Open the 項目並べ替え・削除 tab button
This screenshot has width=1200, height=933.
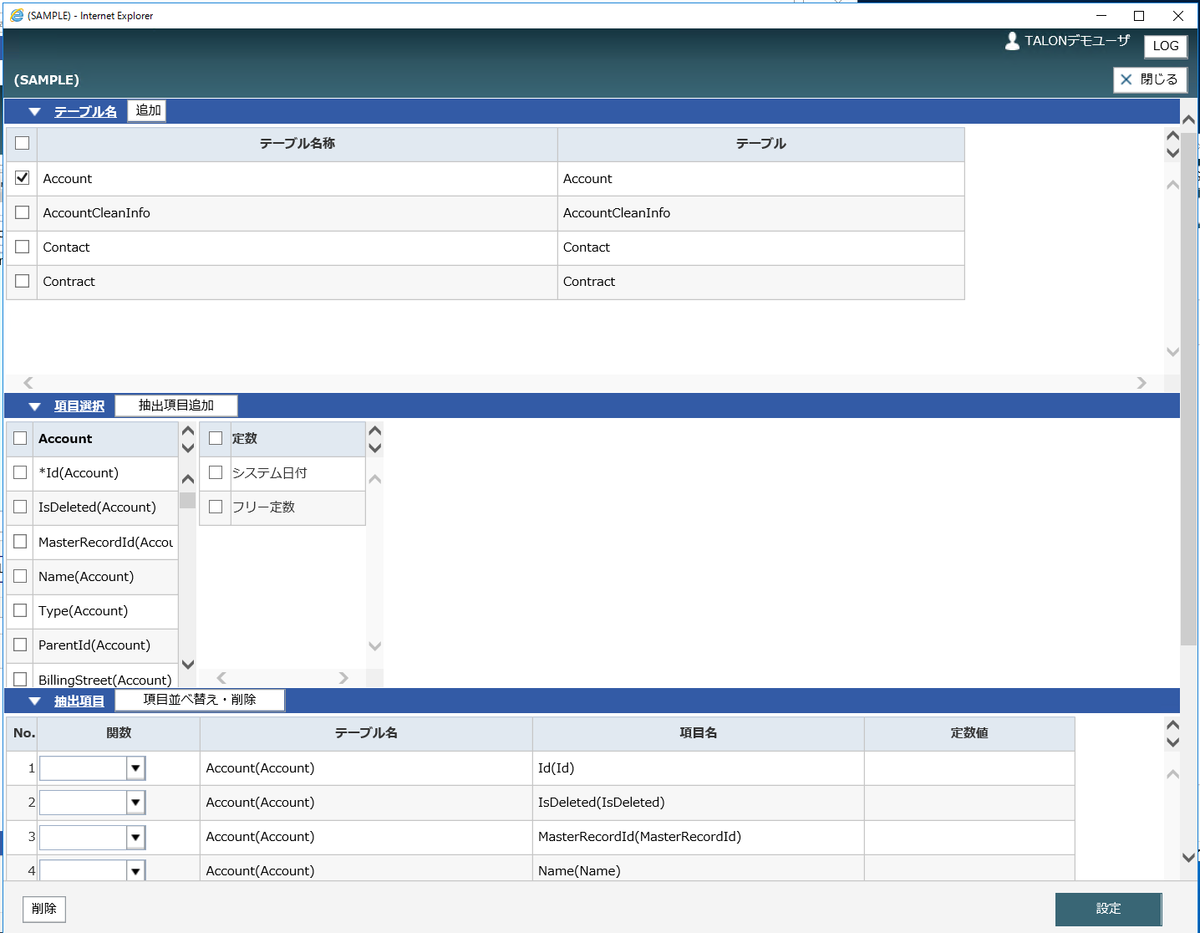pyautogui.click(x=200, y=700)
